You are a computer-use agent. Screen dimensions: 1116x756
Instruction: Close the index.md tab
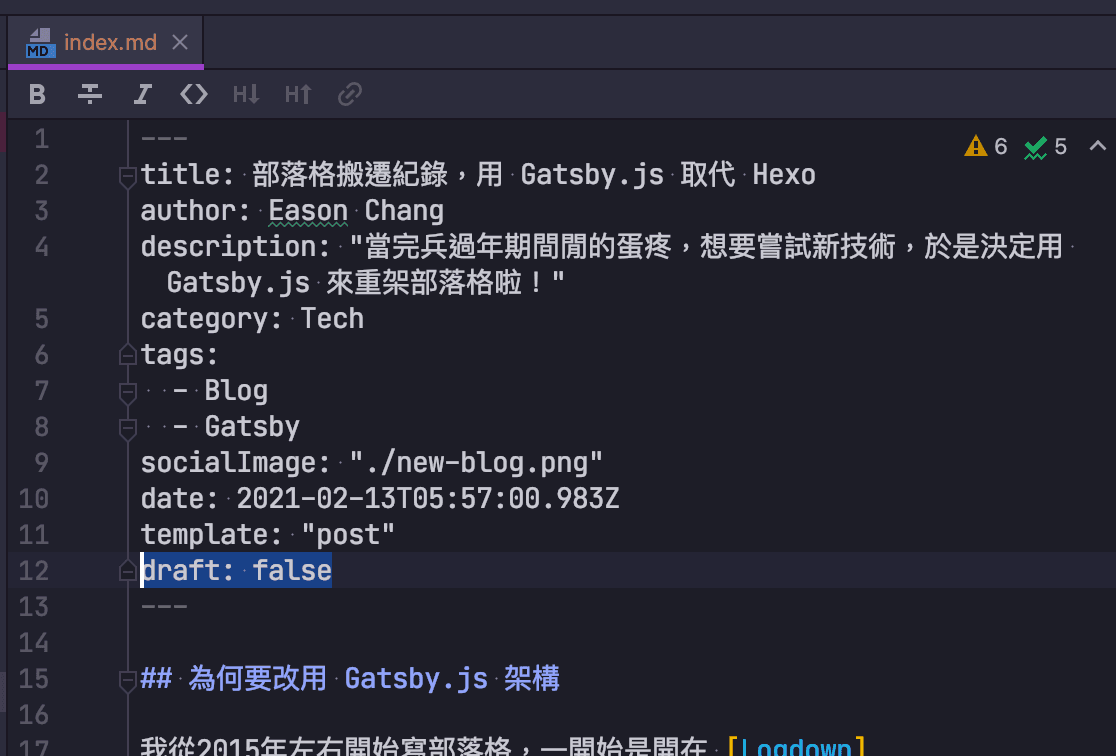click(x=179, y=43)
